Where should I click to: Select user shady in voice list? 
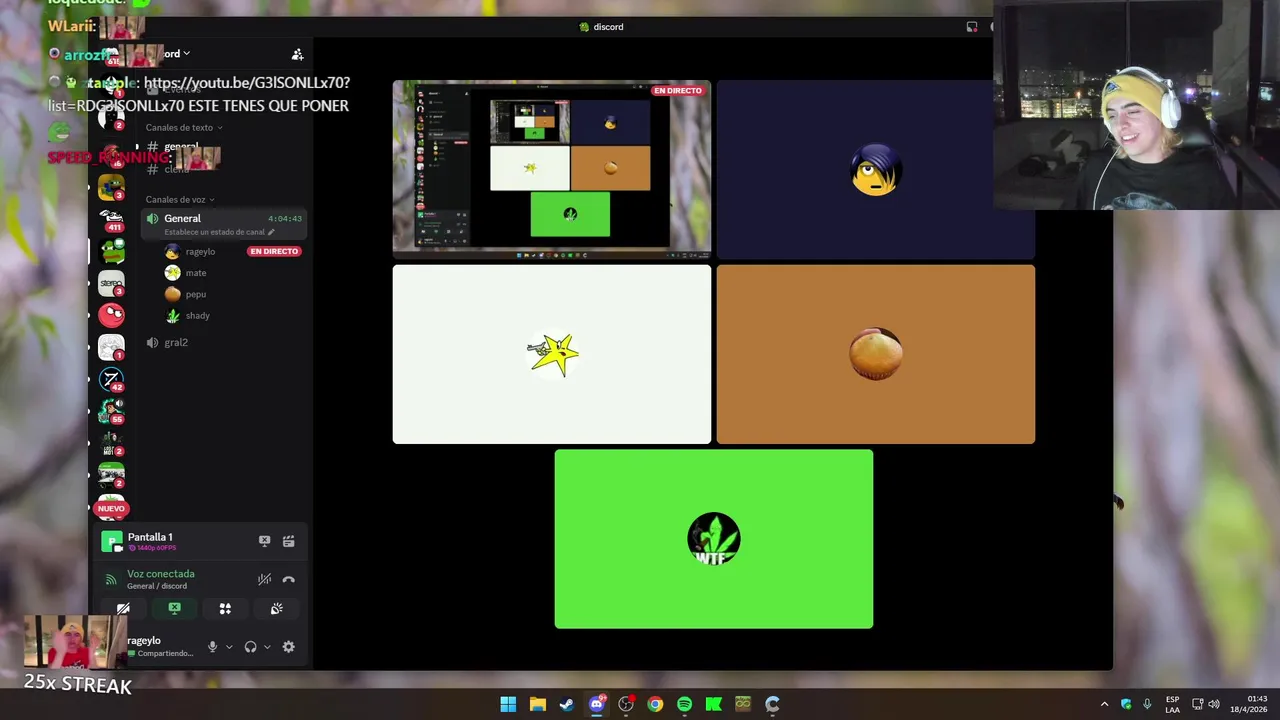click(198, 315)
